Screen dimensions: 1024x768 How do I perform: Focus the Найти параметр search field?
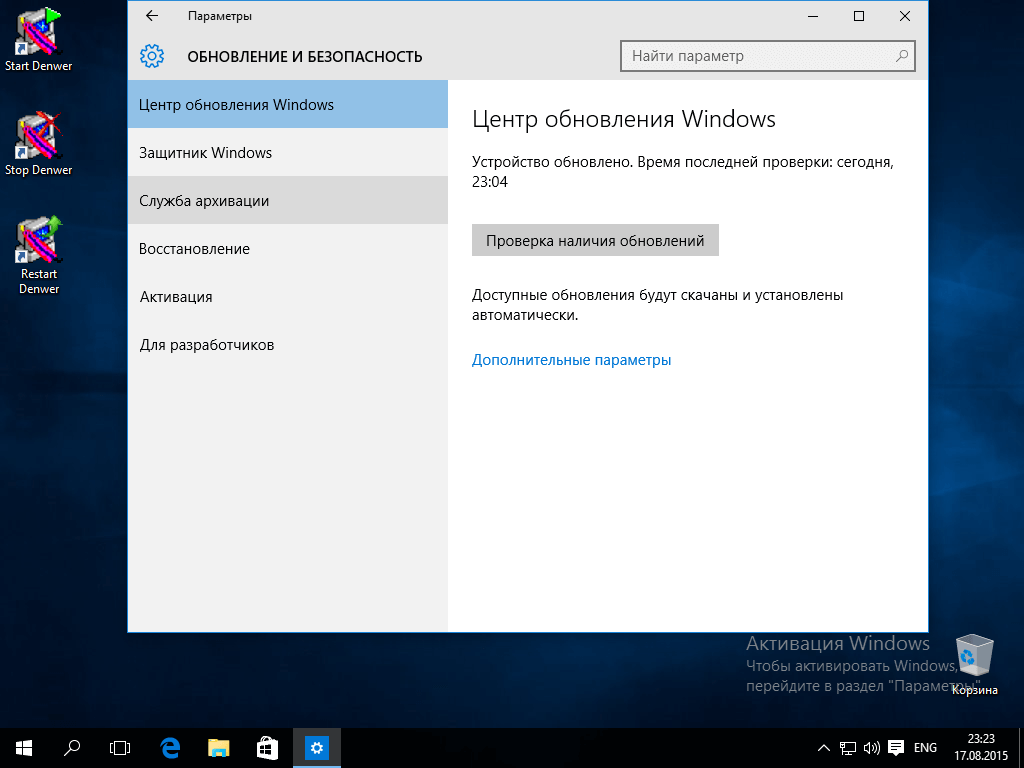click(x=767, y=56)
